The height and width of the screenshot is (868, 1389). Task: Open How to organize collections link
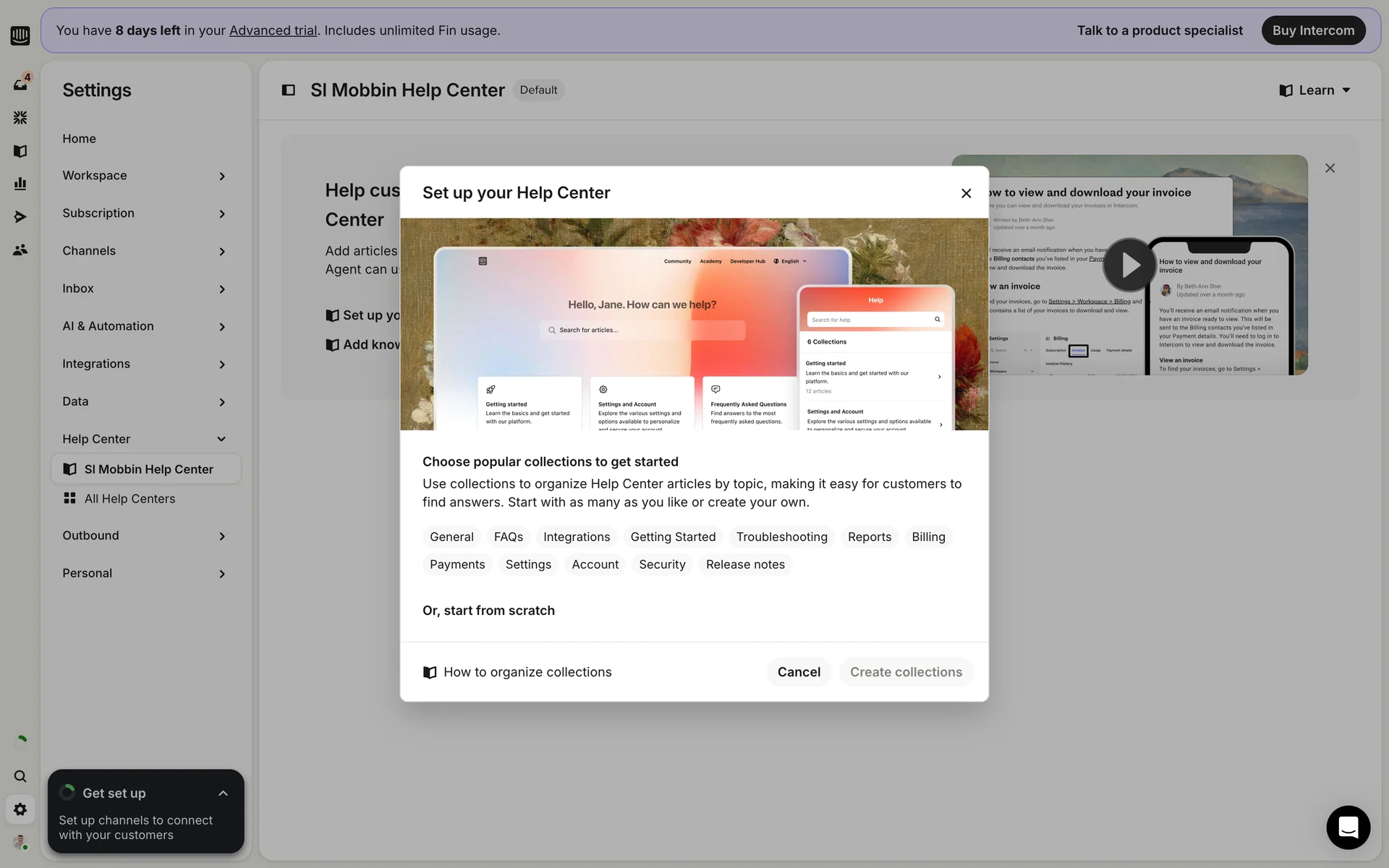tap(527, 672)
